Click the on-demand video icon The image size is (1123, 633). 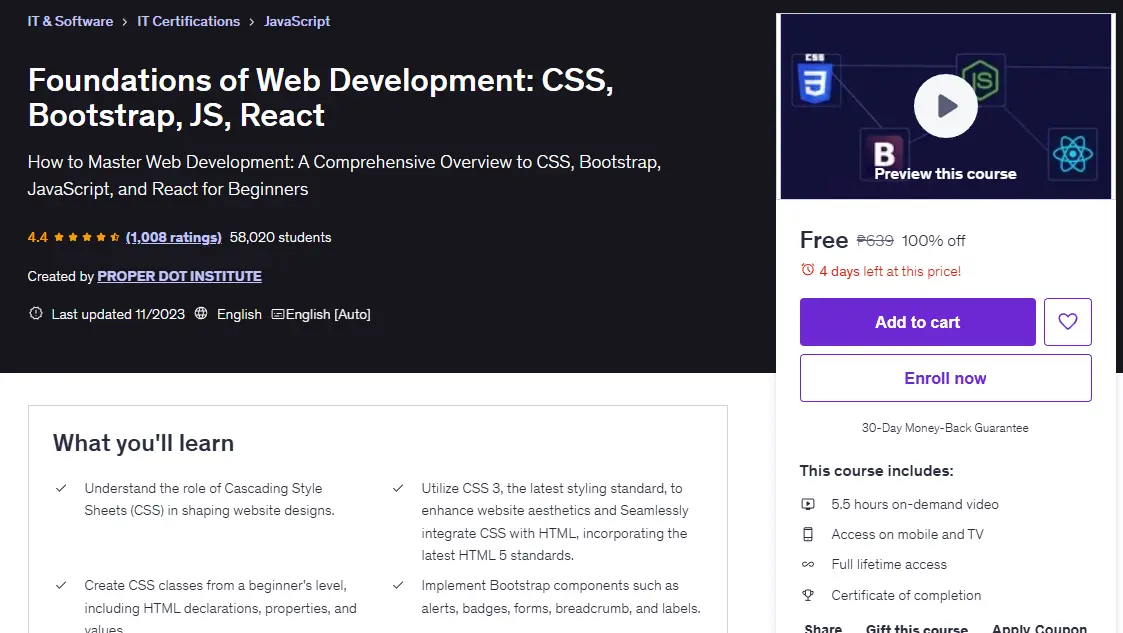click(x=807, y=504)
